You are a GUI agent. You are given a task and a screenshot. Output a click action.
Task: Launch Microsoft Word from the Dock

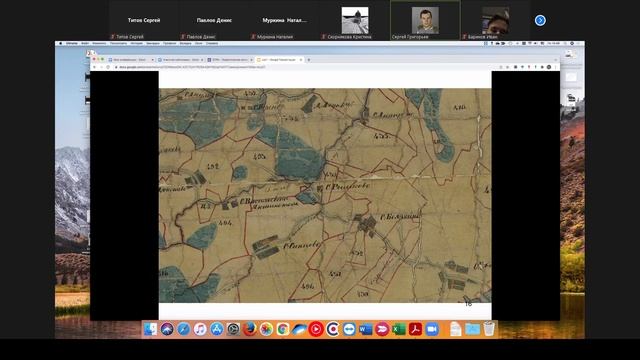click(366, 329)
